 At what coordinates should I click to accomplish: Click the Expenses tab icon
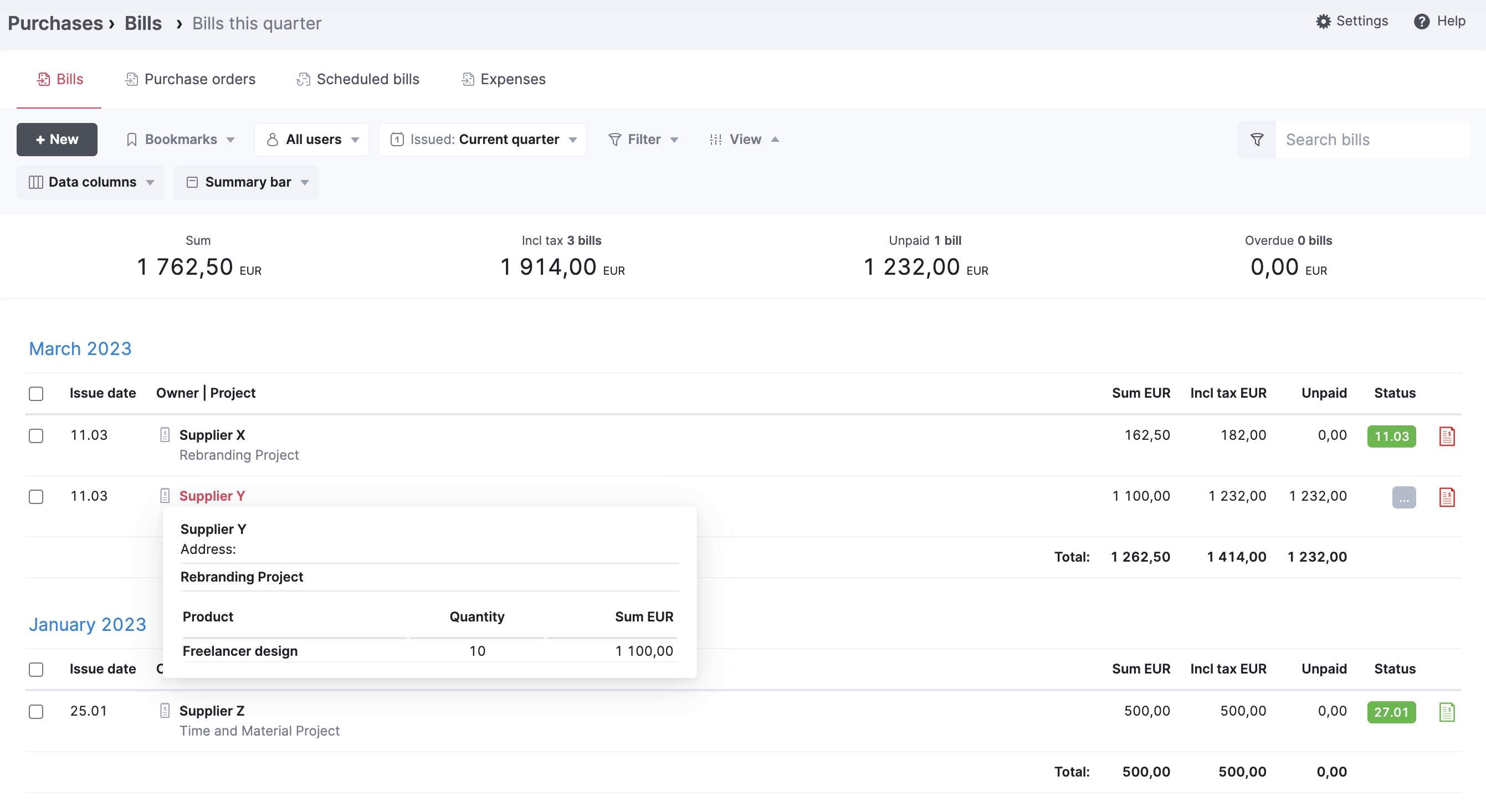(468, 80)
